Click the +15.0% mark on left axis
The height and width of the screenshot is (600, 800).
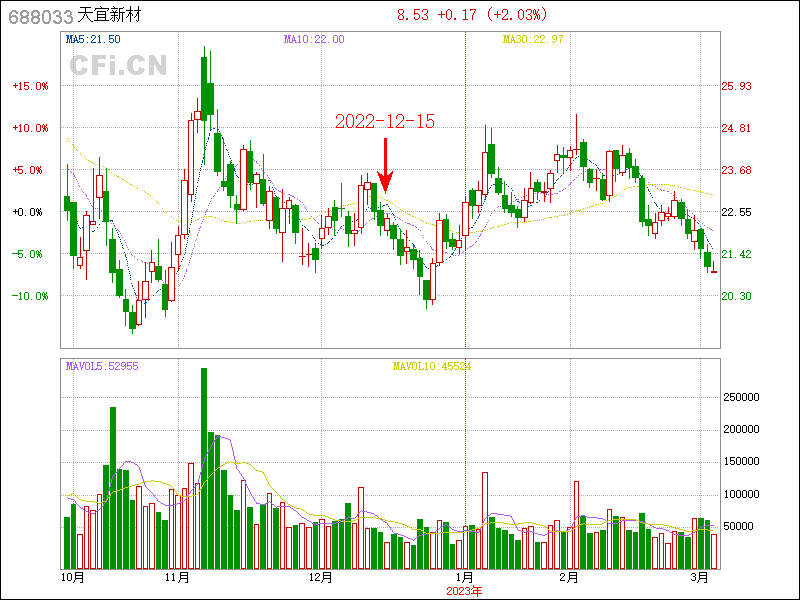point(30,86)
